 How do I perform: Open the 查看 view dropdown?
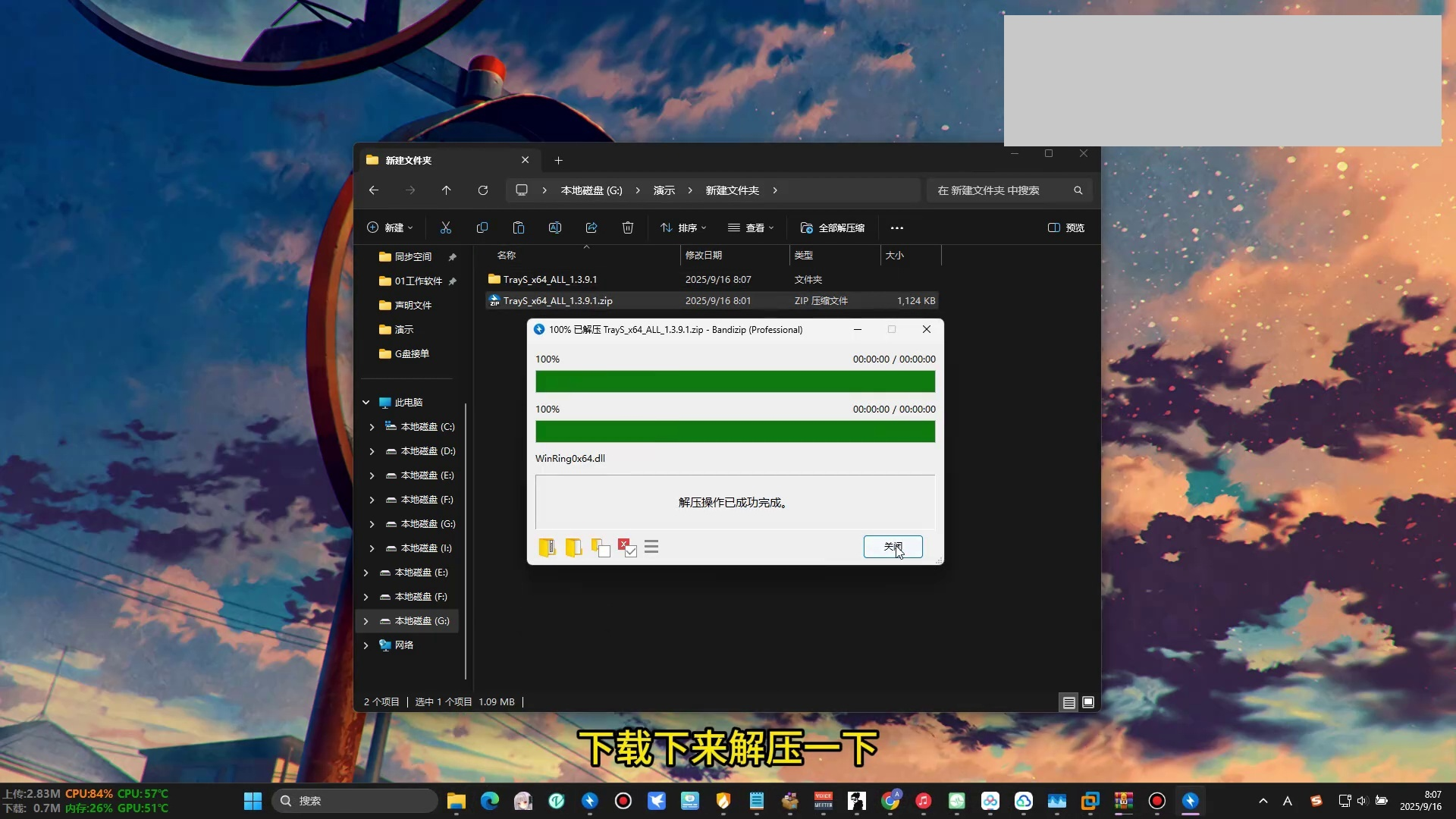(x=751, y=227)
